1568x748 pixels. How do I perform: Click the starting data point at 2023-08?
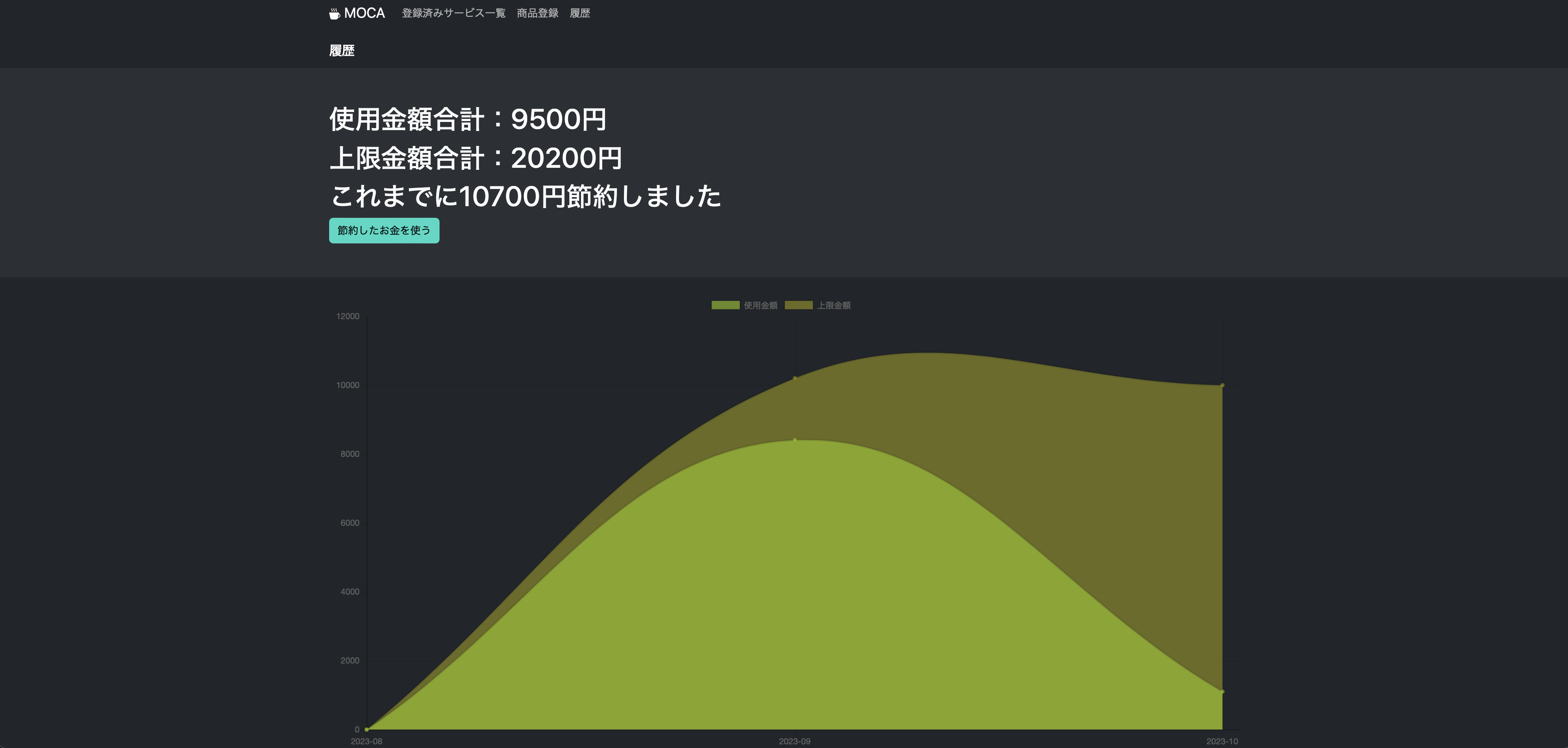(x=367, y=729)
